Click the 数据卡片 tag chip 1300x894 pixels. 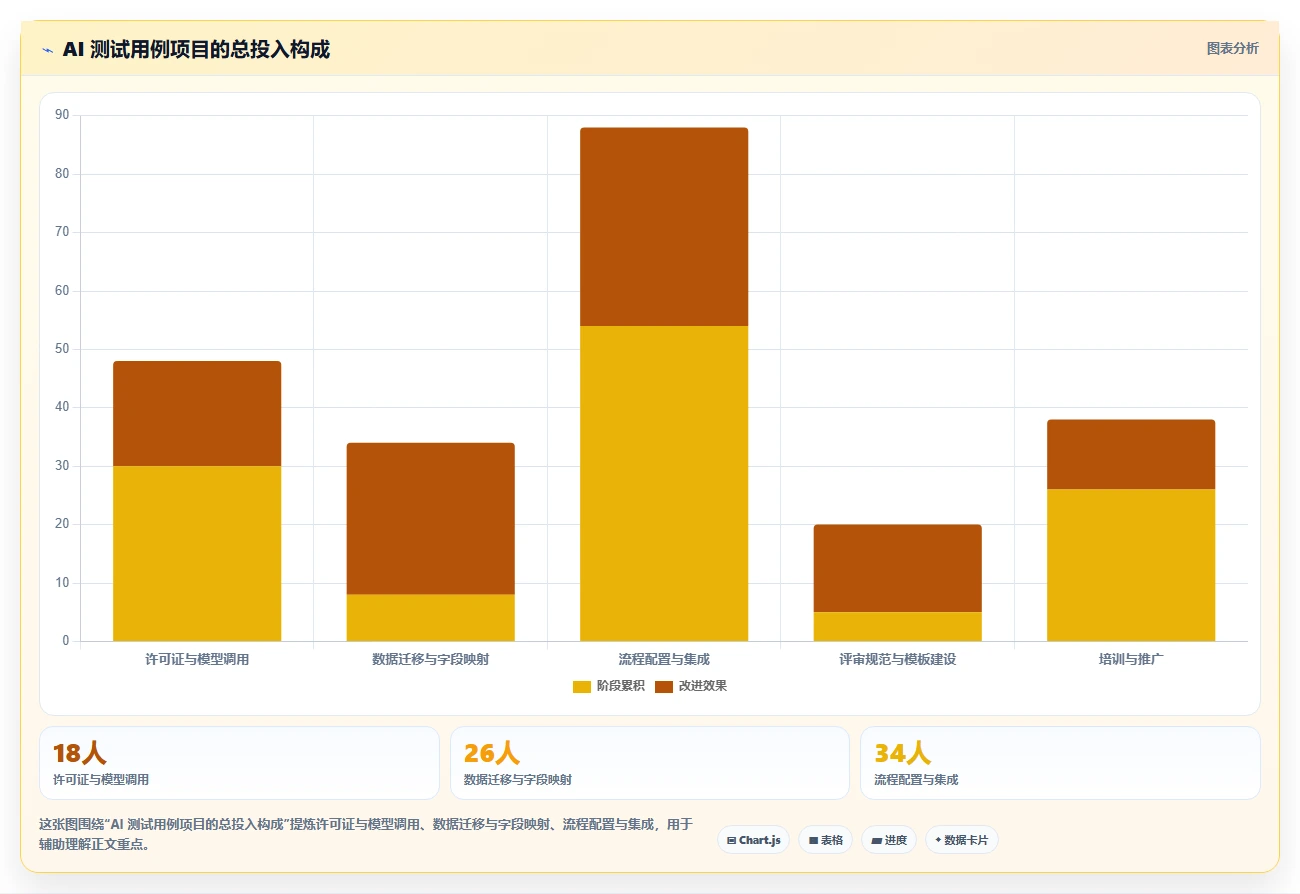coord(961,840)
